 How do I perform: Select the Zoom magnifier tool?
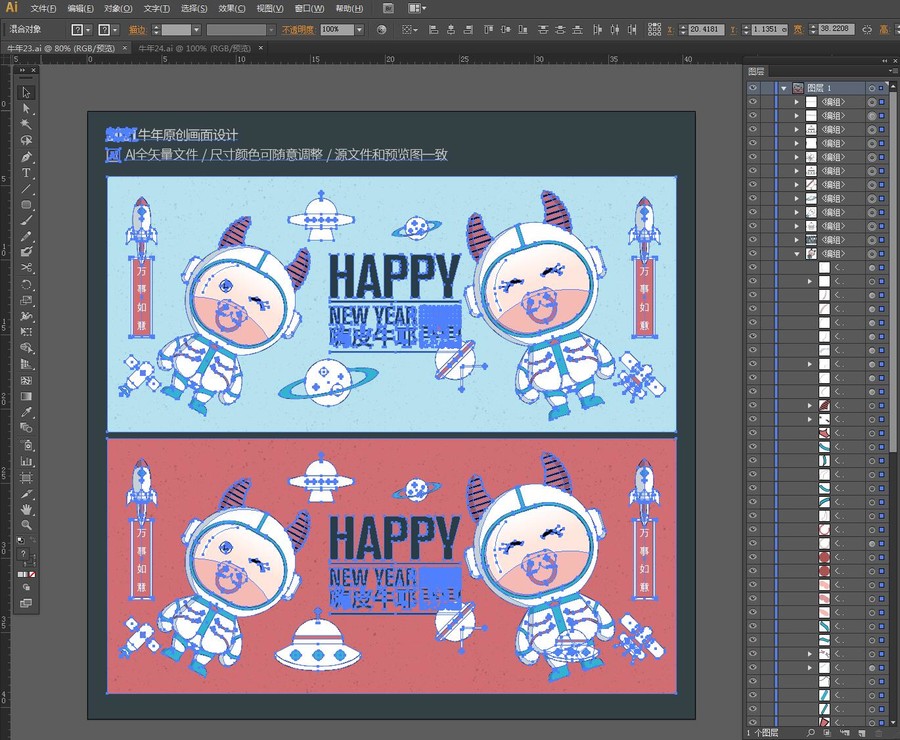(26, 525)
